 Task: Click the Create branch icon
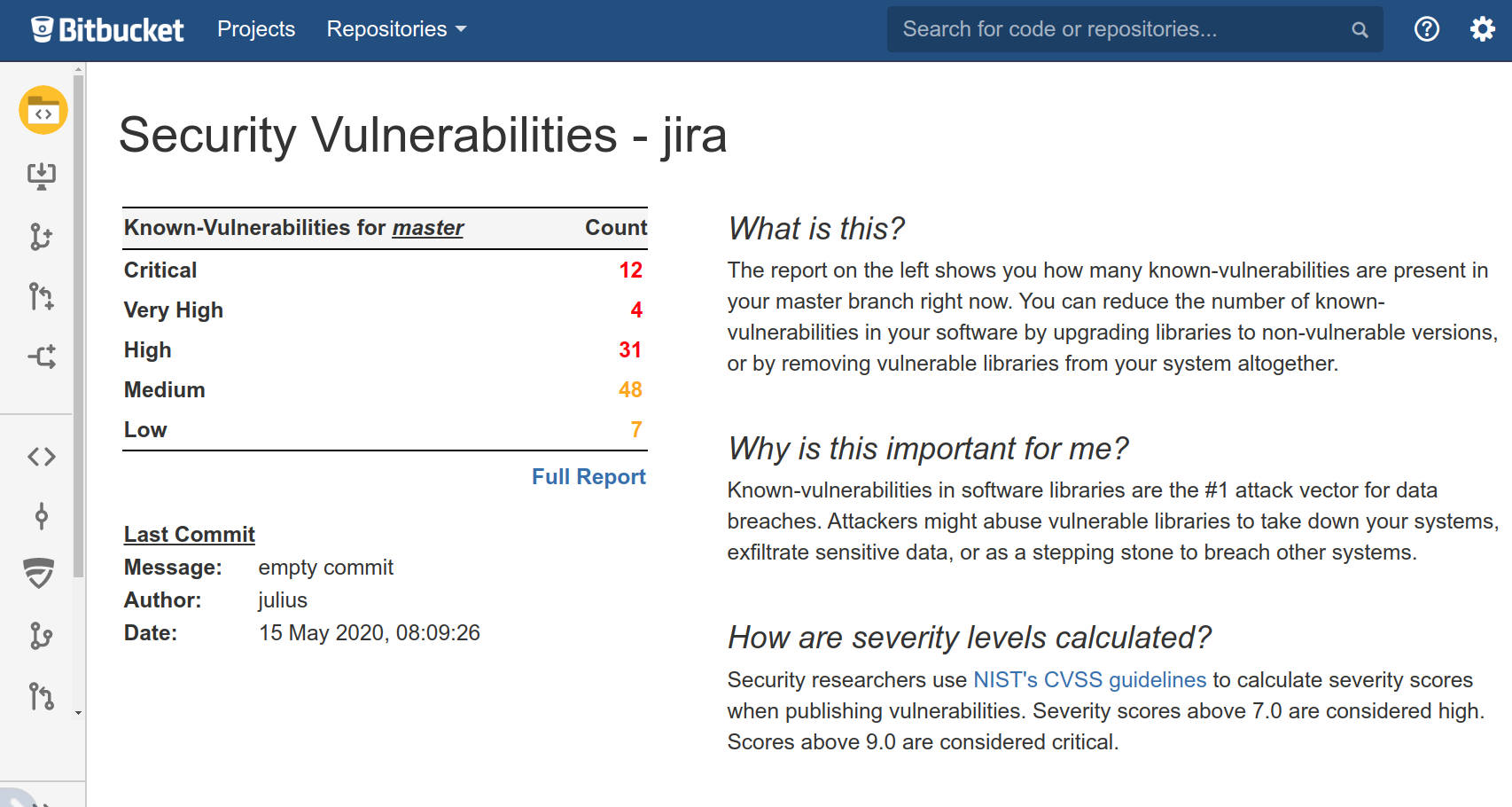click(x=41, y=237)
